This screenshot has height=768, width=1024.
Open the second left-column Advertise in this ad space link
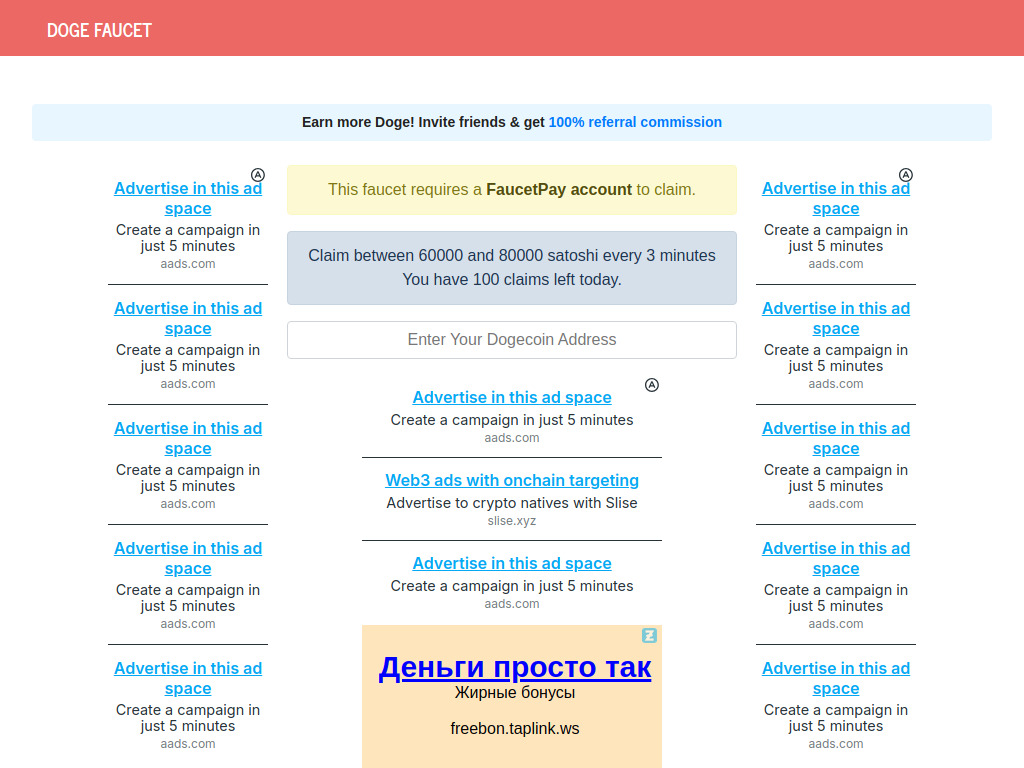pyautogui.click(x=188, y=318)
